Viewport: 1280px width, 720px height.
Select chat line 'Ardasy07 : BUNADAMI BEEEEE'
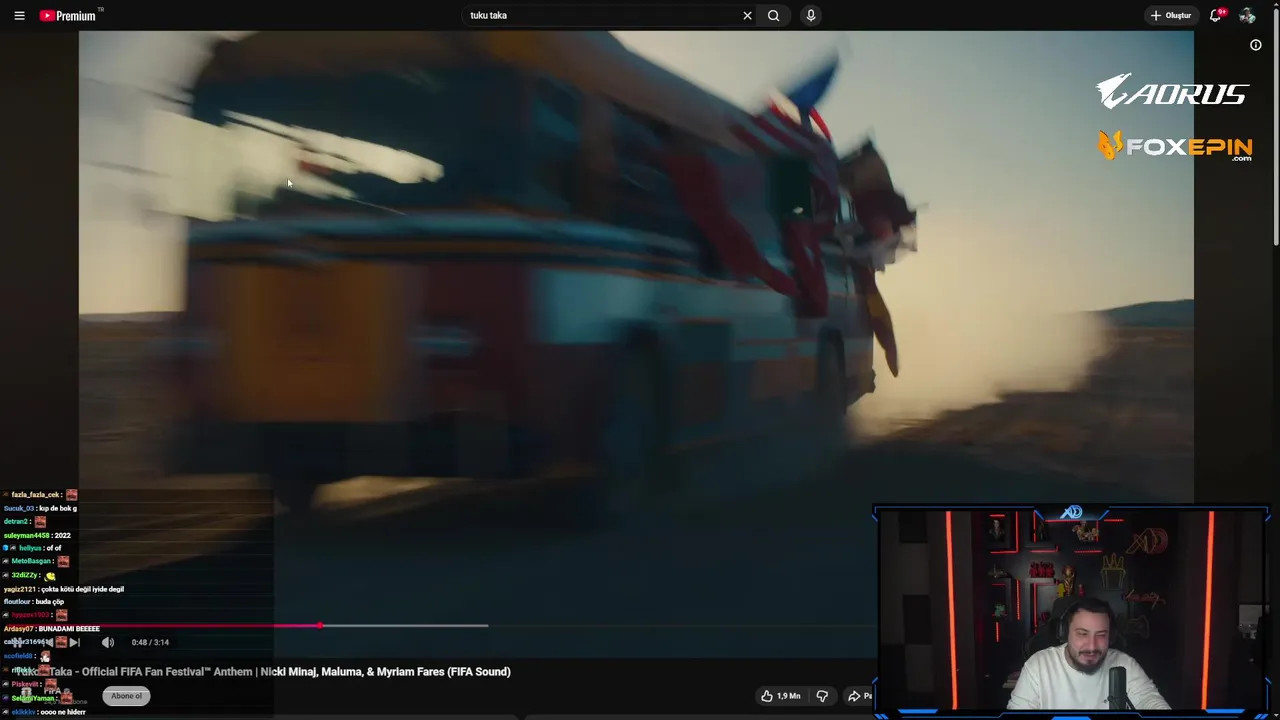51,629
